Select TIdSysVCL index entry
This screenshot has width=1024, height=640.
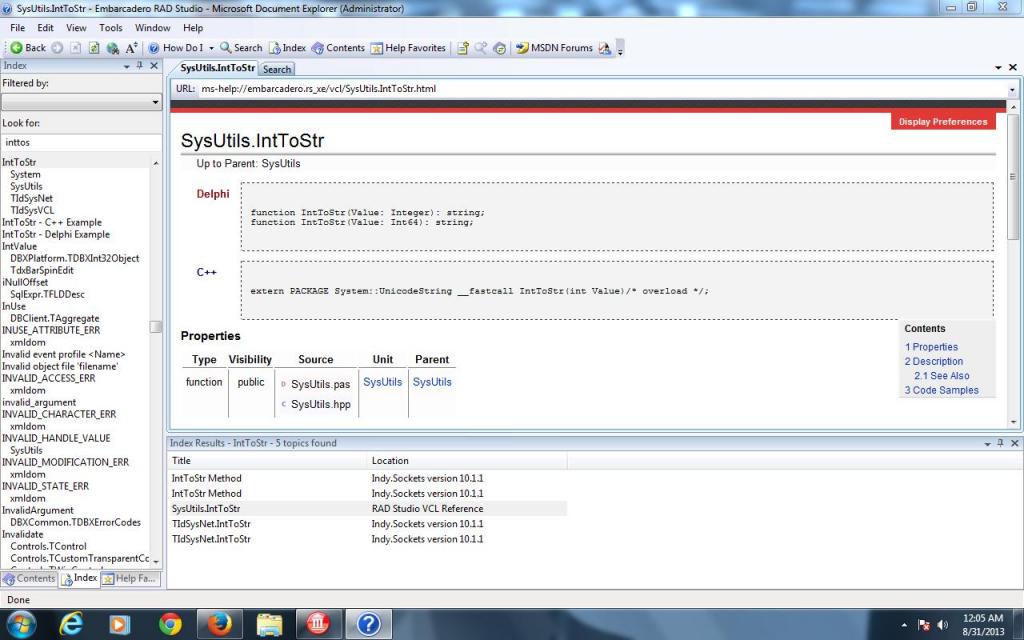pyautogui.click(x=32, y=210)
